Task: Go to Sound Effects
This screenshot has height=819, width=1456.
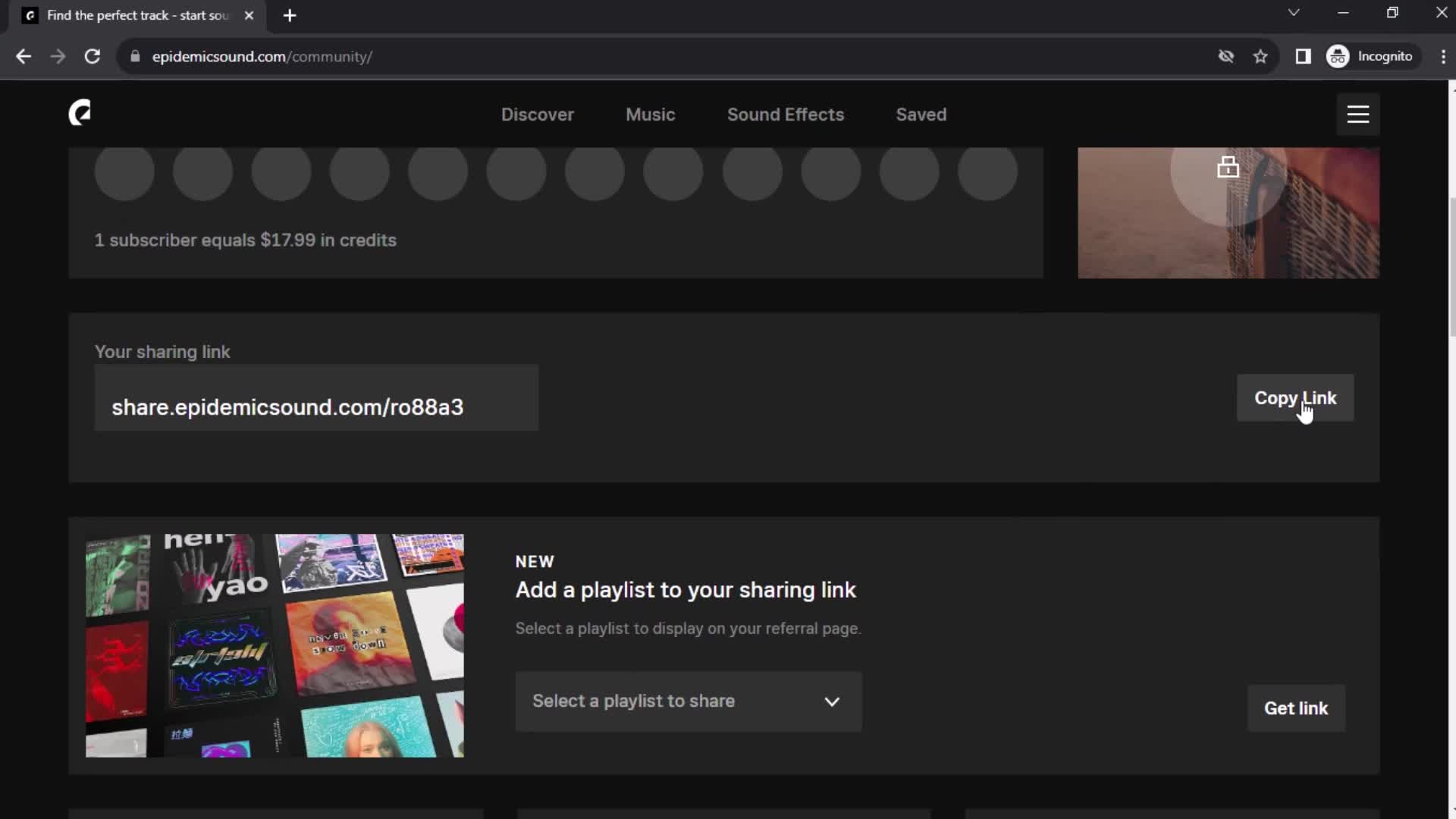Action: click(785, 115)
